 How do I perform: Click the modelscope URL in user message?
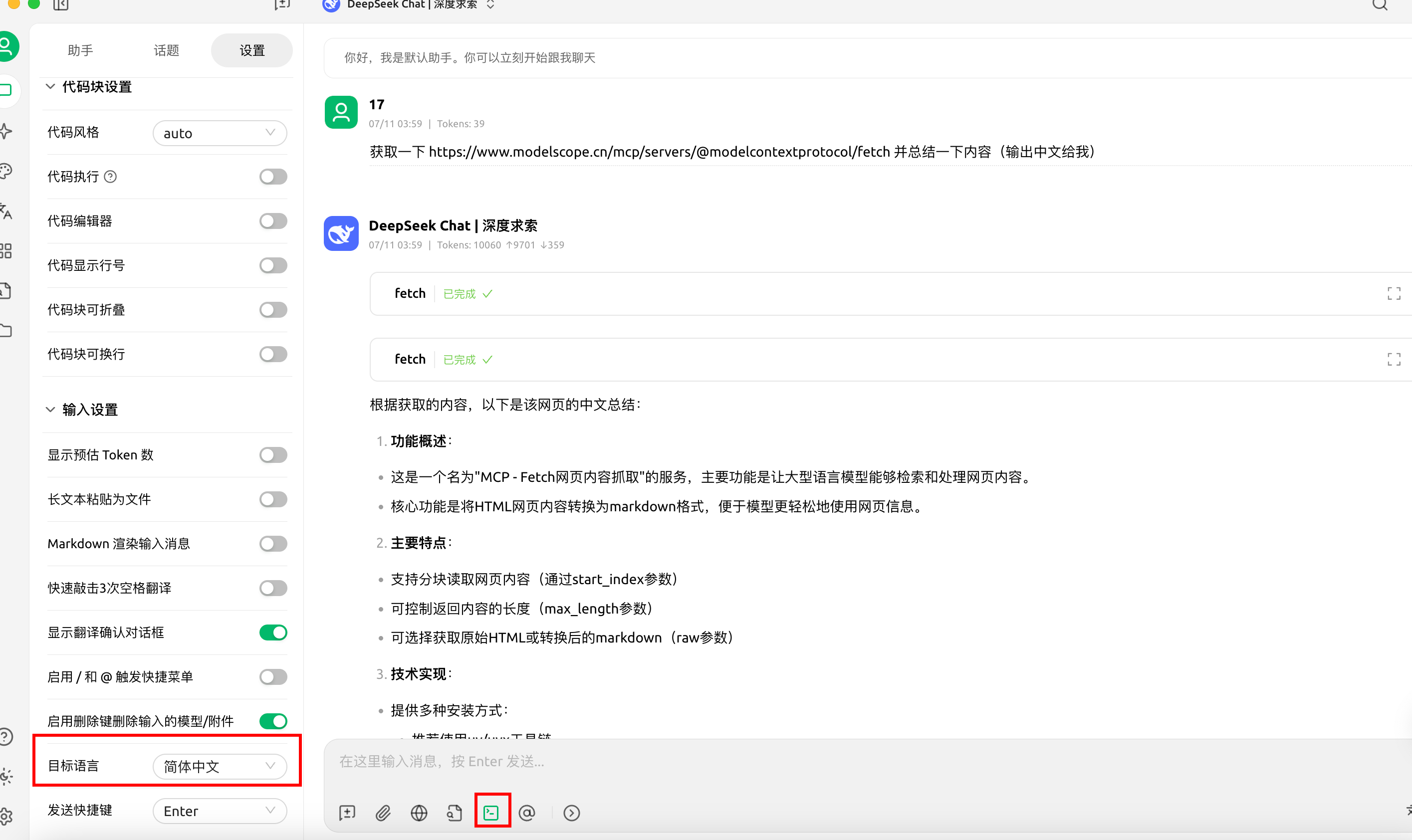[x=659, y=152]
